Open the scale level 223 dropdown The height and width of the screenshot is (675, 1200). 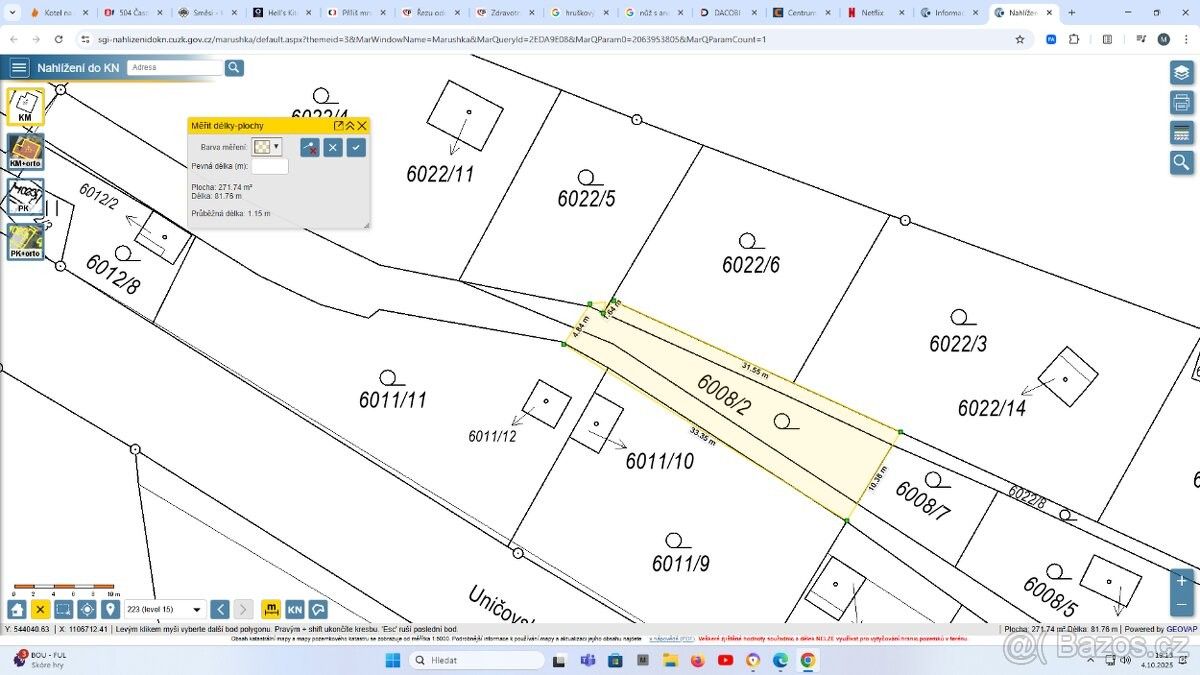(165, 609)
